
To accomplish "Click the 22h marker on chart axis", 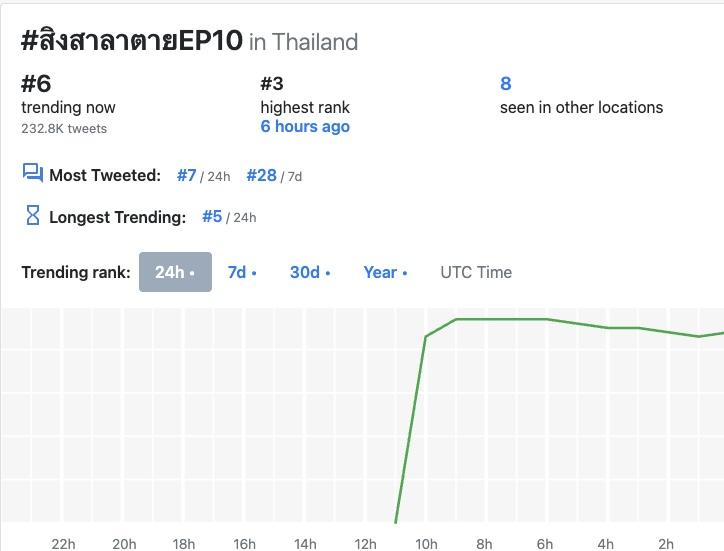I will coord(63,543).
